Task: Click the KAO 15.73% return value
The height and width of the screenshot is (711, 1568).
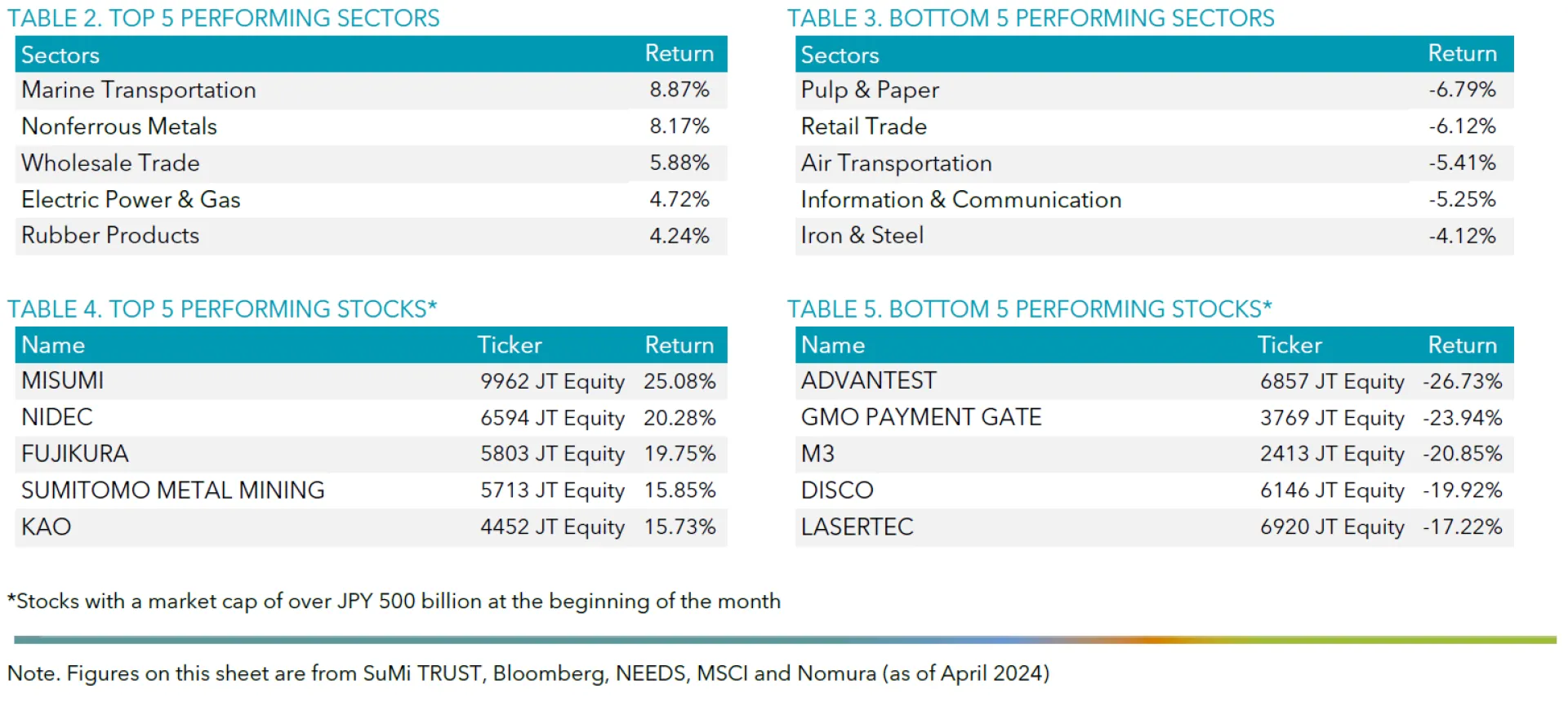Action: click(679, 527)
